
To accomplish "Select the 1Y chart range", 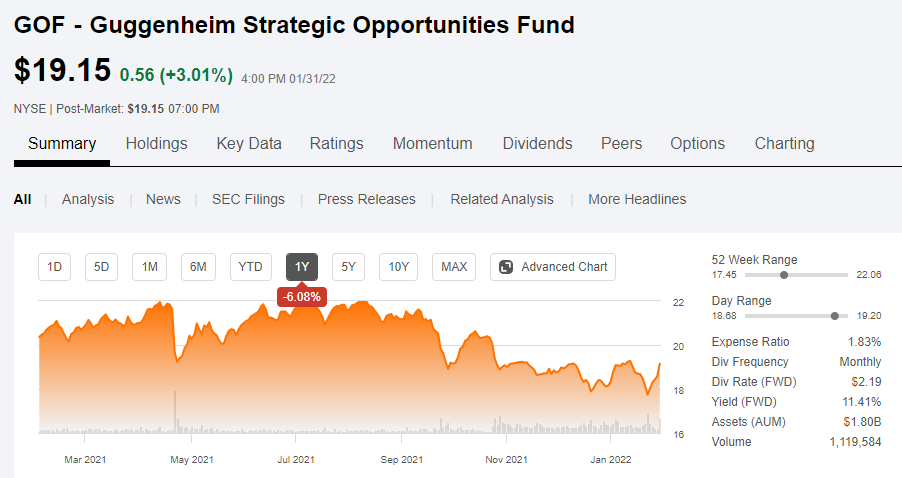I will click(x=302, y=267).
